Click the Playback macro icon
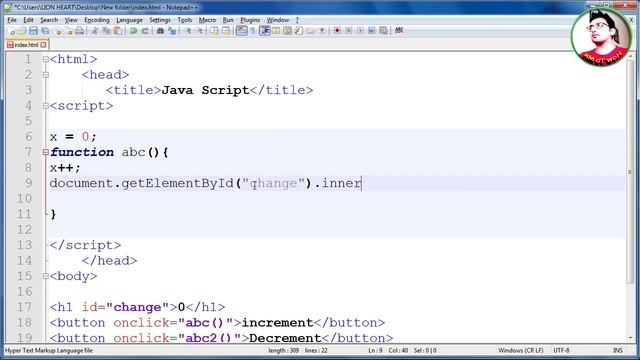The width and height of the screenshot is (640, 360). point(360,31)
